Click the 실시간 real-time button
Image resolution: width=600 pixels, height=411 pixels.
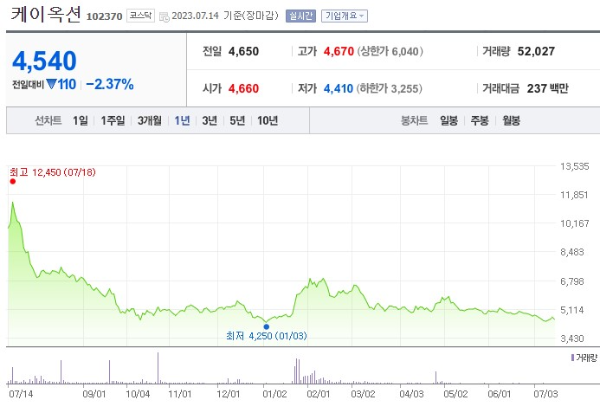click(x=300, y=16)
